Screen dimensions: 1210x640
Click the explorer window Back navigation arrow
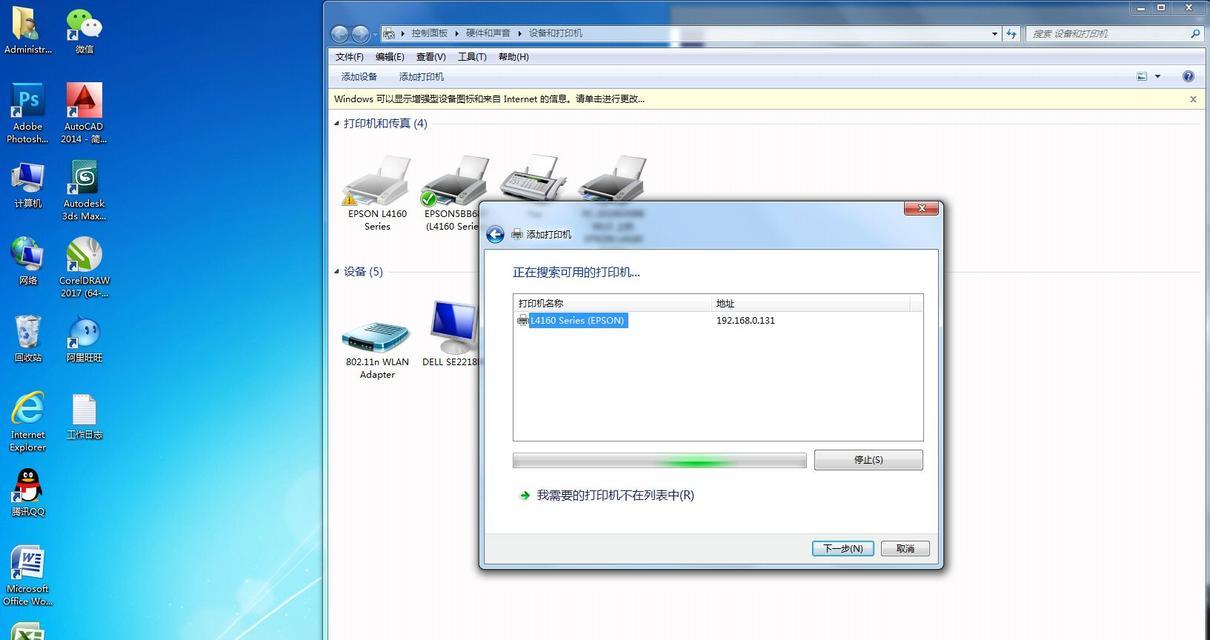click(339, 33)
